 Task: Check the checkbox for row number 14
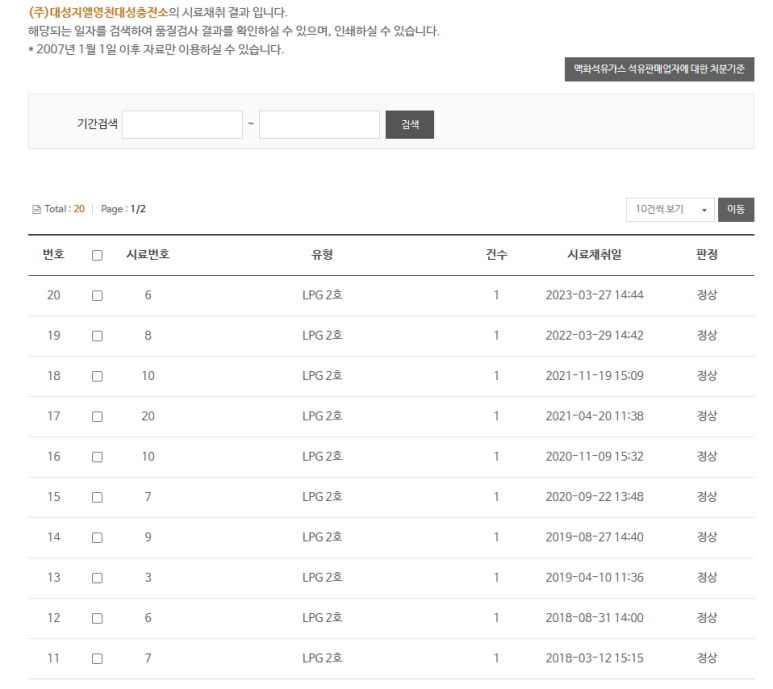tap(98, 538)
